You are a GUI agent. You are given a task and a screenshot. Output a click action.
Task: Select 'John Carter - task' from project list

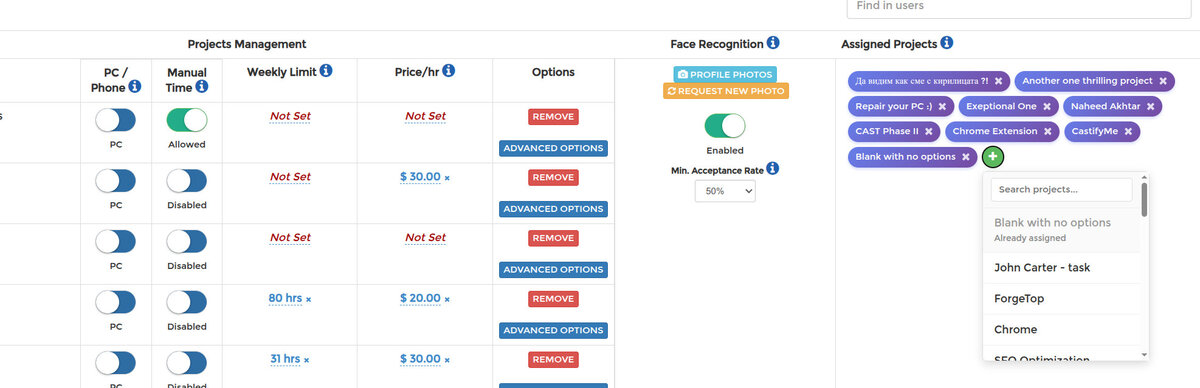click(1061, 268)
